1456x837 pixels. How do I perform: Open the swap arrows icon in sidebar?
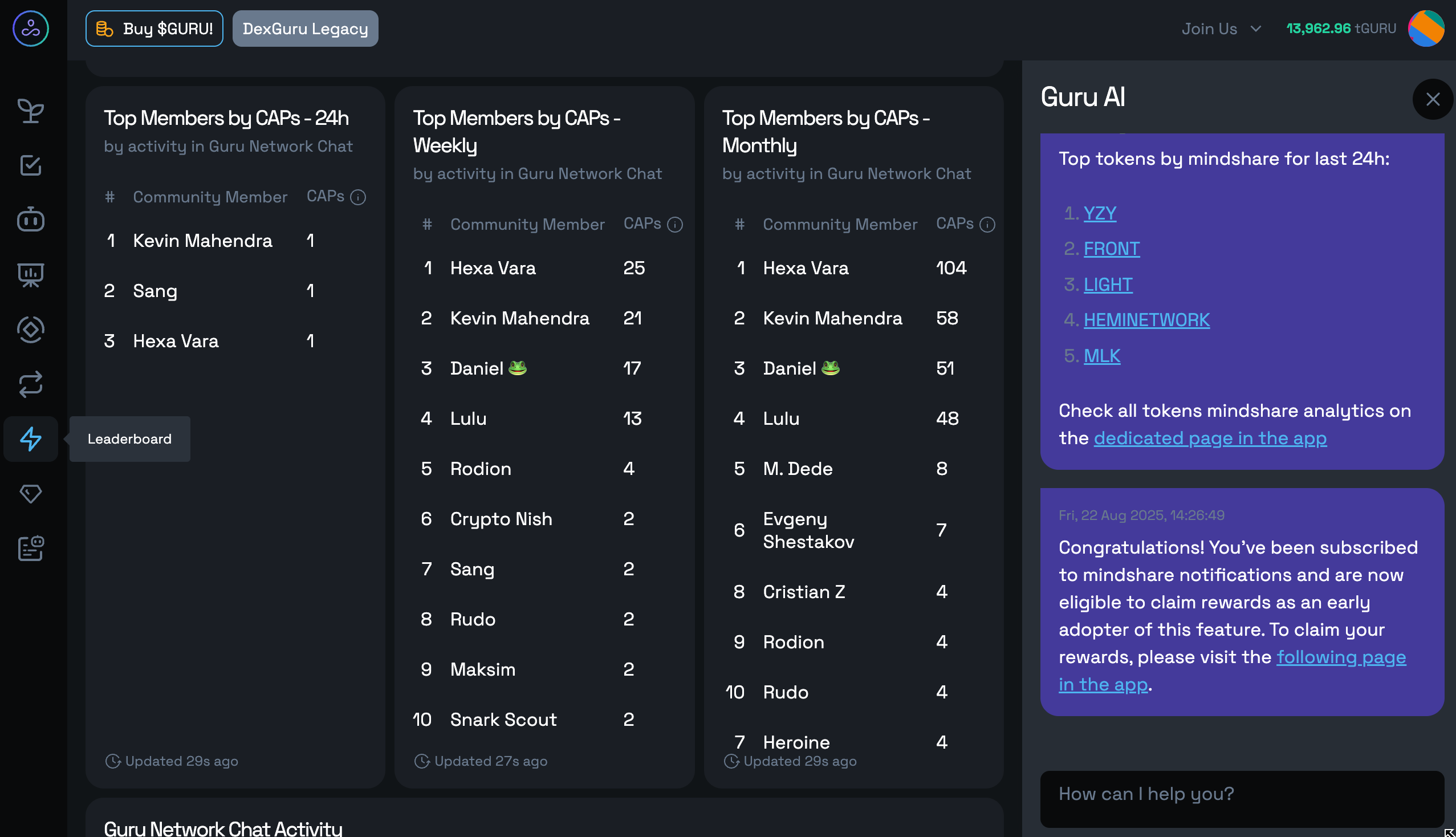coord(30,384)
